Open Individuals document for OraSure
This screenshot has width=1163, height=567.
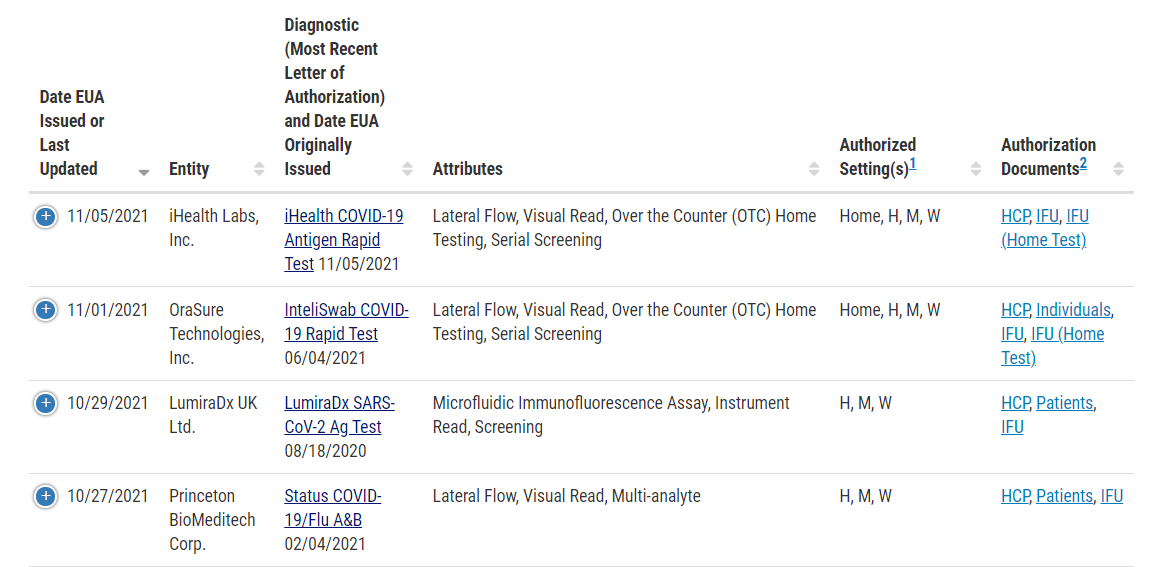(x=1073, y=309)
